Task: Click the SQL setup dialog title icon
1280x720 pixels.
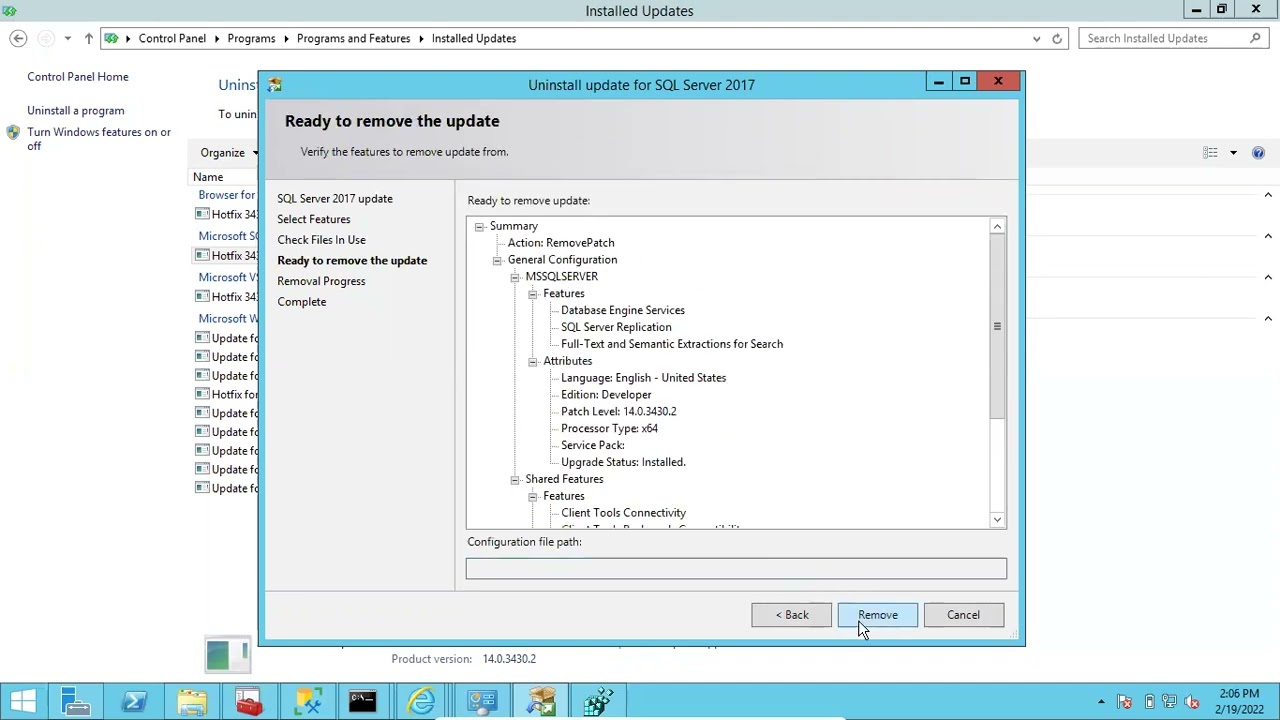Action: [x=275, y=84]
